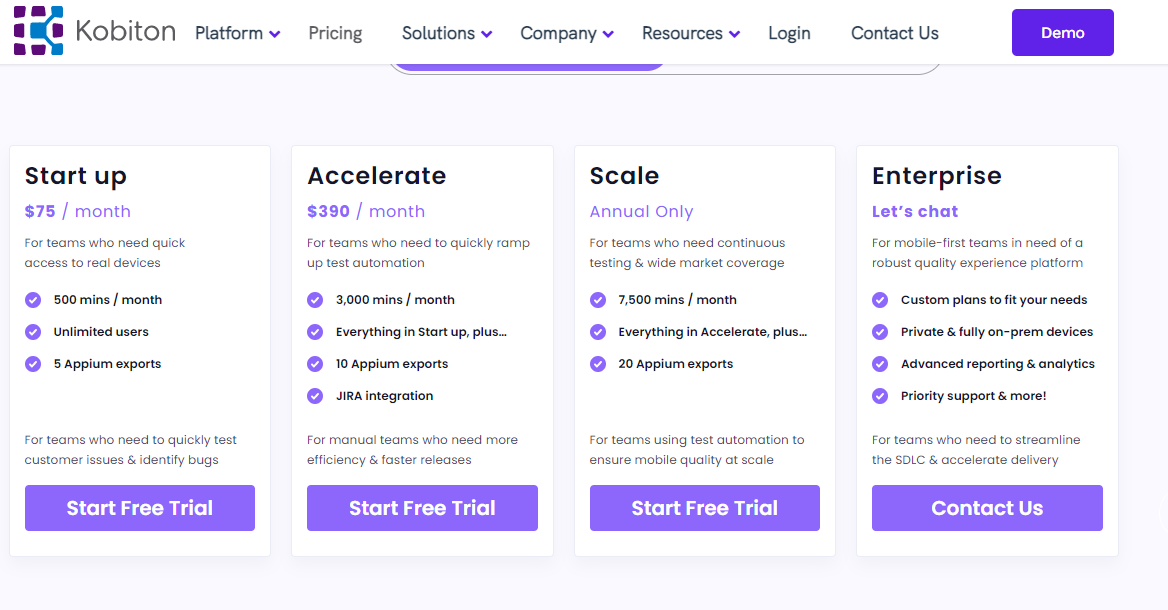Screen dimensions: 1168x610
Task: Click the checkmark icon next to Custom plans to fit your needs
Action: coord(880,300)
